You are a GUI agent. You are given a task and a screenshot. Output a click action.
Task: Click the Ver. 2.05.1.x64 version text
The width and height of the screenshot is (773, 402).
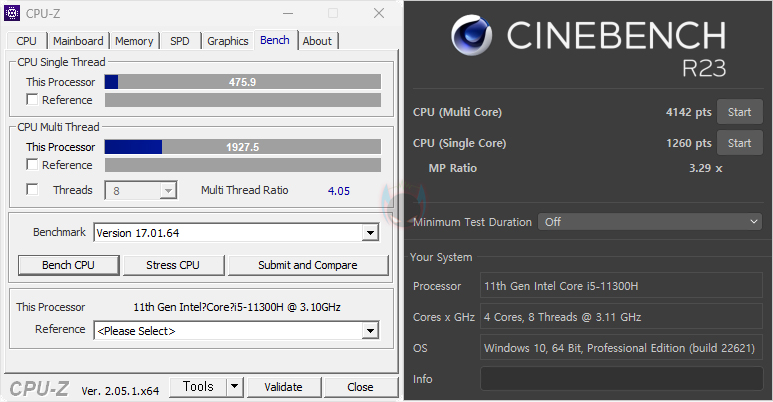[120, 391]
